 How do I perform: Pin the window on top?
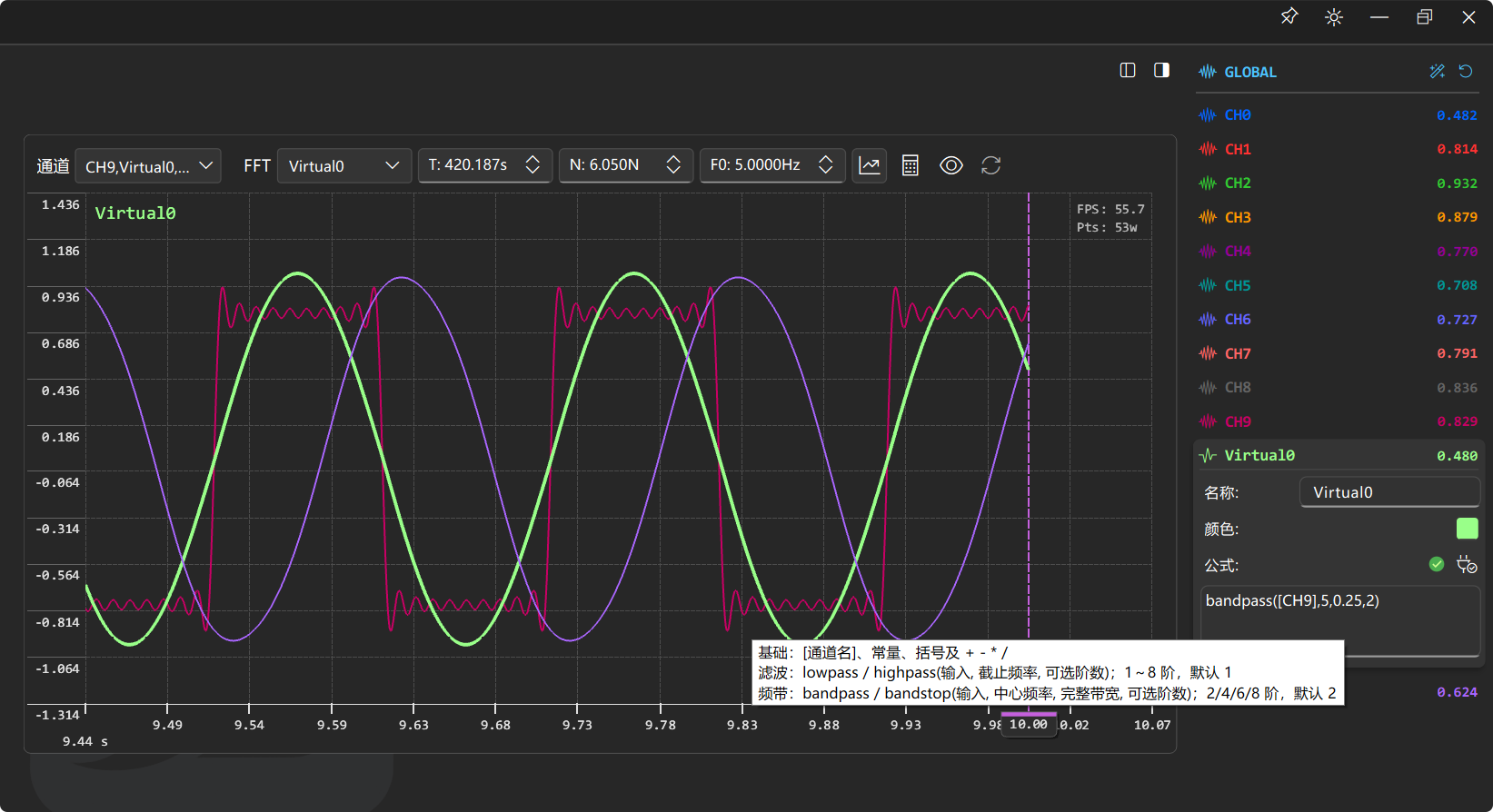point(1289,17)
